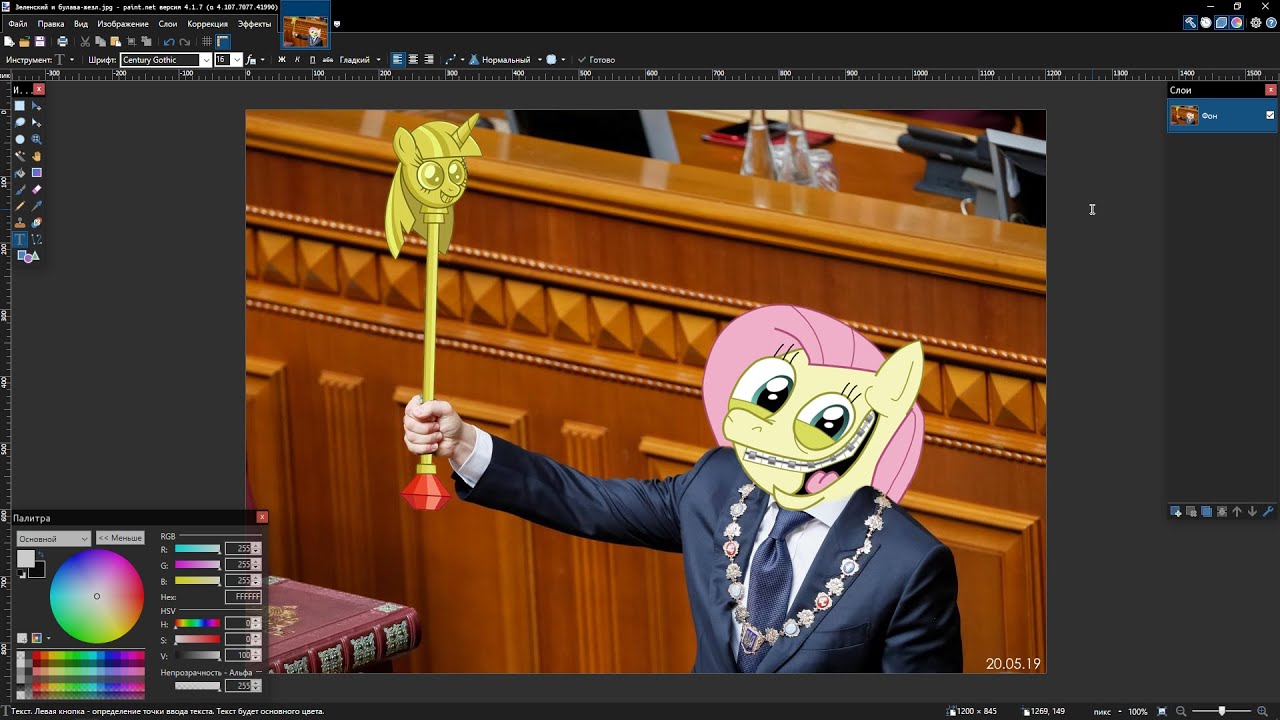Toggle underline text formatting

click(x=312, y=60)
